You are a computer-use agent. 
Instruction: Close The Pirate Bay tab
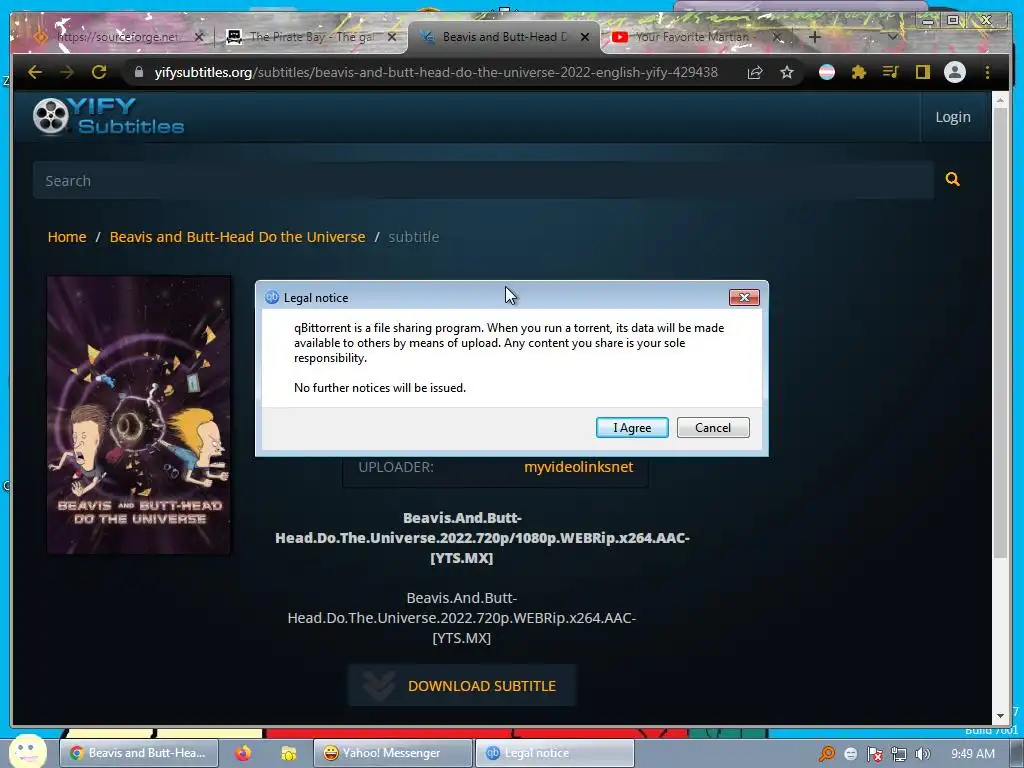[x=392, y=37]
